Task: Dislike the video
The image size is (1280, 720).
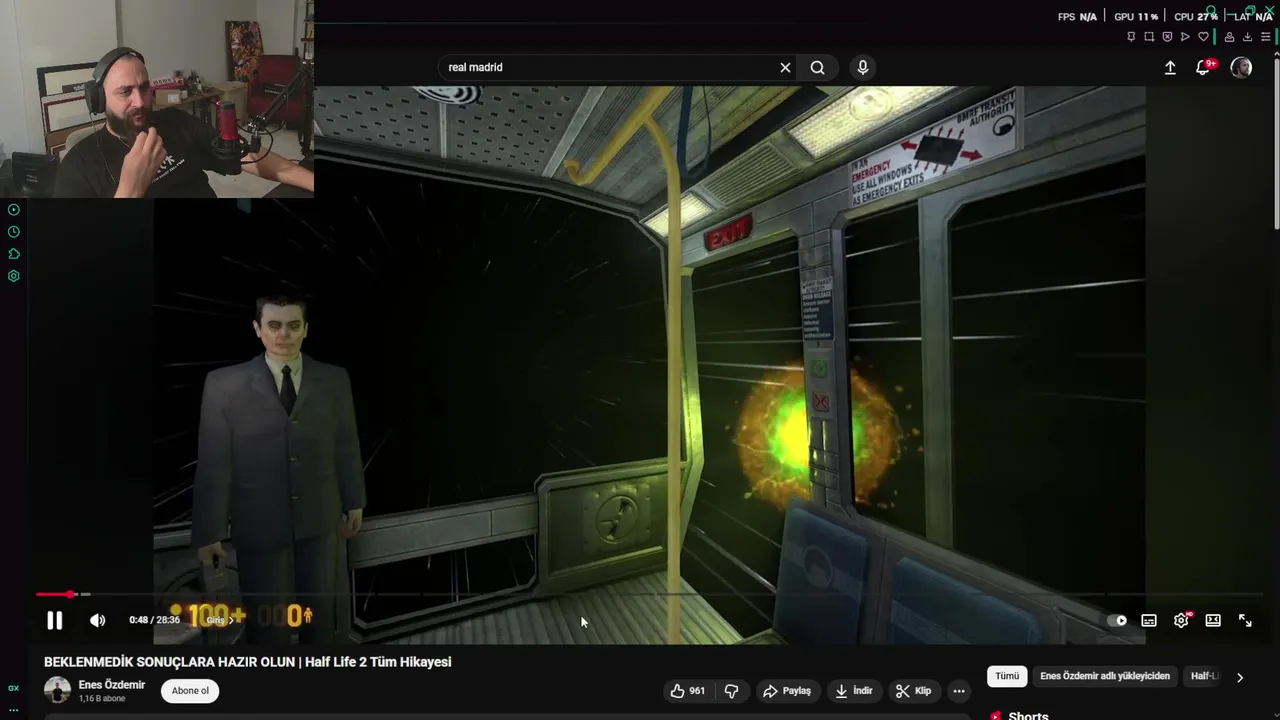Action: point(731,691)
